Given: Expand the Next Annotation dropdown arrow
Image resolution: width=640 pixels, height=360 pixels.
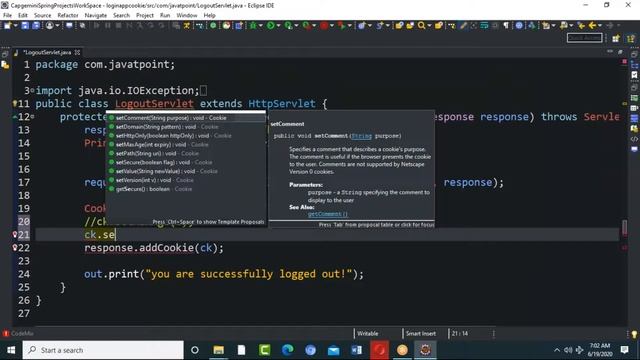Looking at the screenshot, I should coord(554,25).
